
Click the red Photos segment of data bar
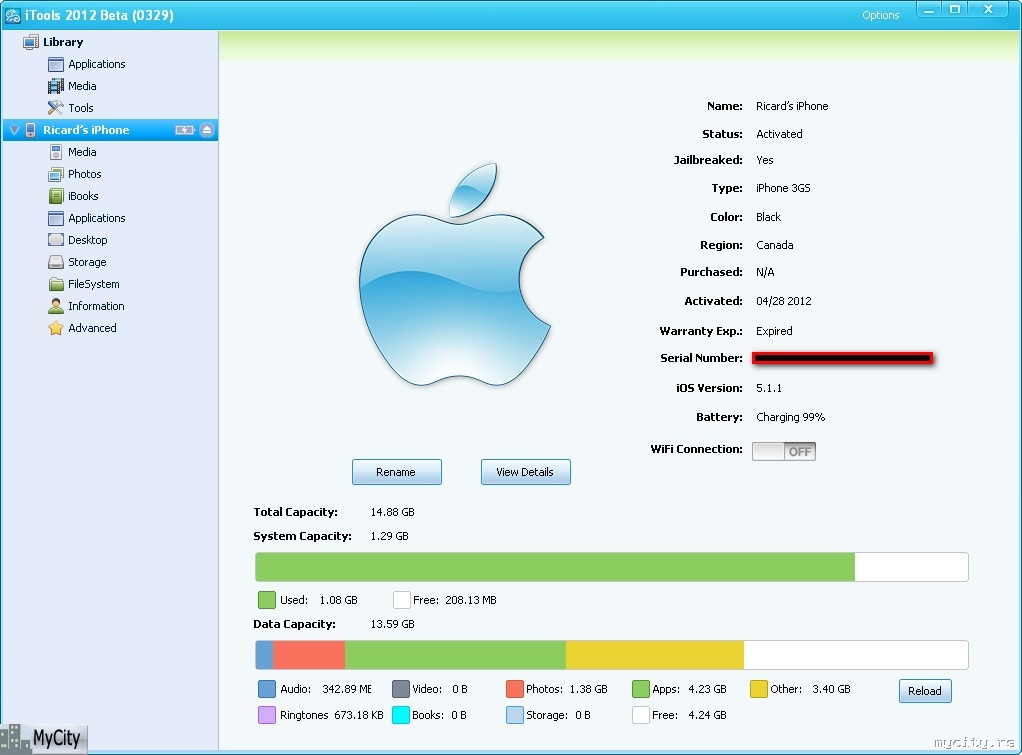309,655
